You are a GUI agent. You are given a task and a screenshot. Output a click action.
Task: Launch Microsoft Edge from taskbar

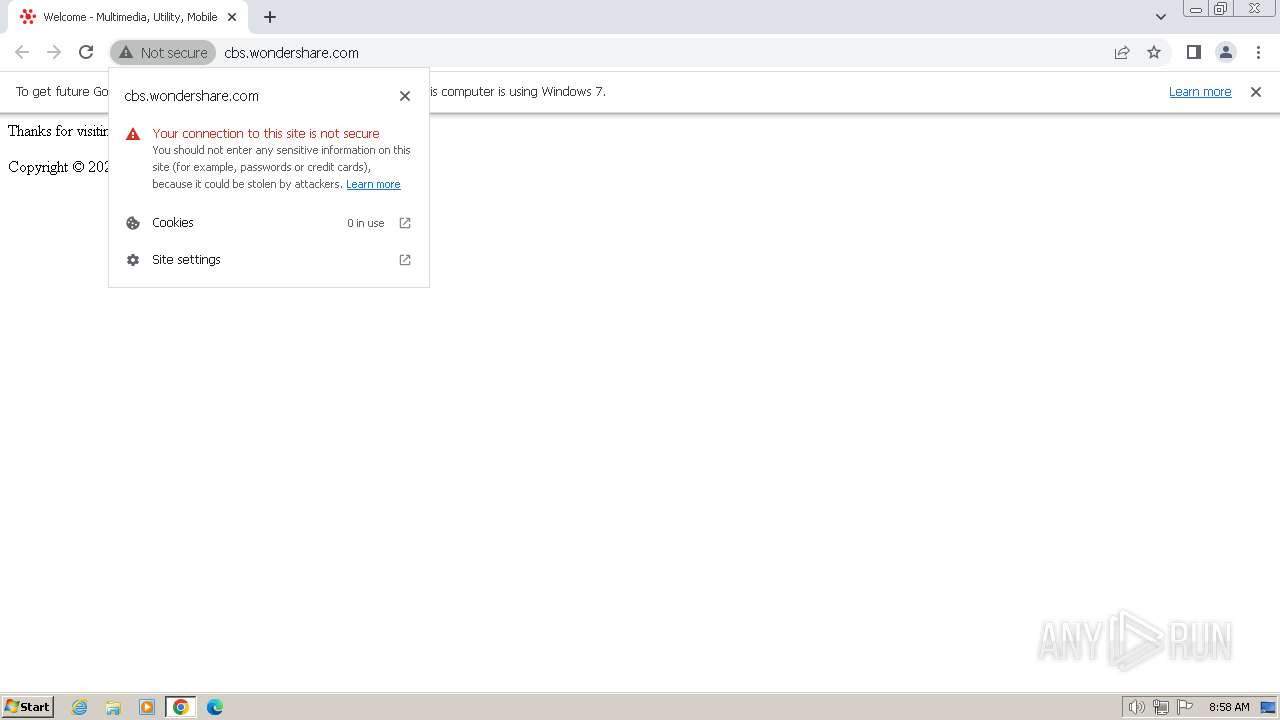pos(215,707)
